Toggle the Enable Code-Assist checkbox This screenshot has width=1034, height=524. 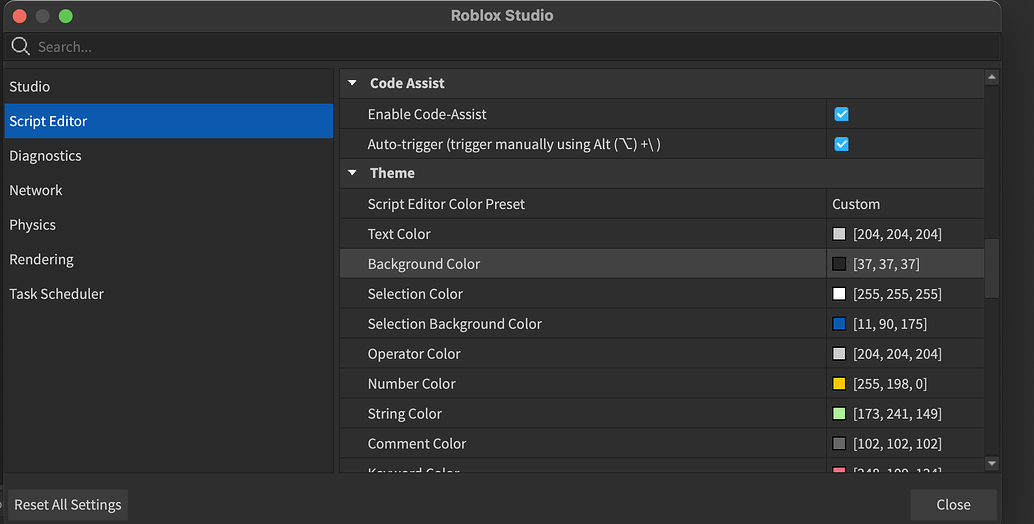click(841, 114)
